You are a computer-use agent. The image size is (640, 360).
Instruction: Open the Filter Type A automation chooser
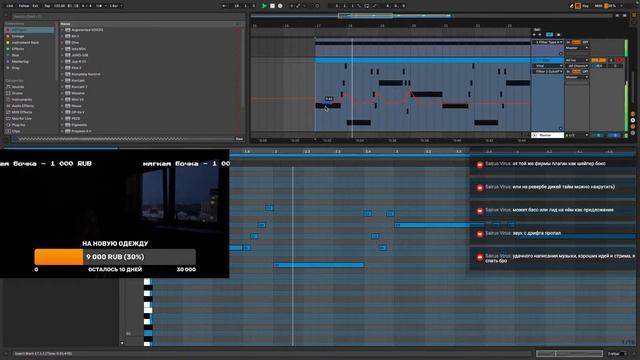(548, 42)
